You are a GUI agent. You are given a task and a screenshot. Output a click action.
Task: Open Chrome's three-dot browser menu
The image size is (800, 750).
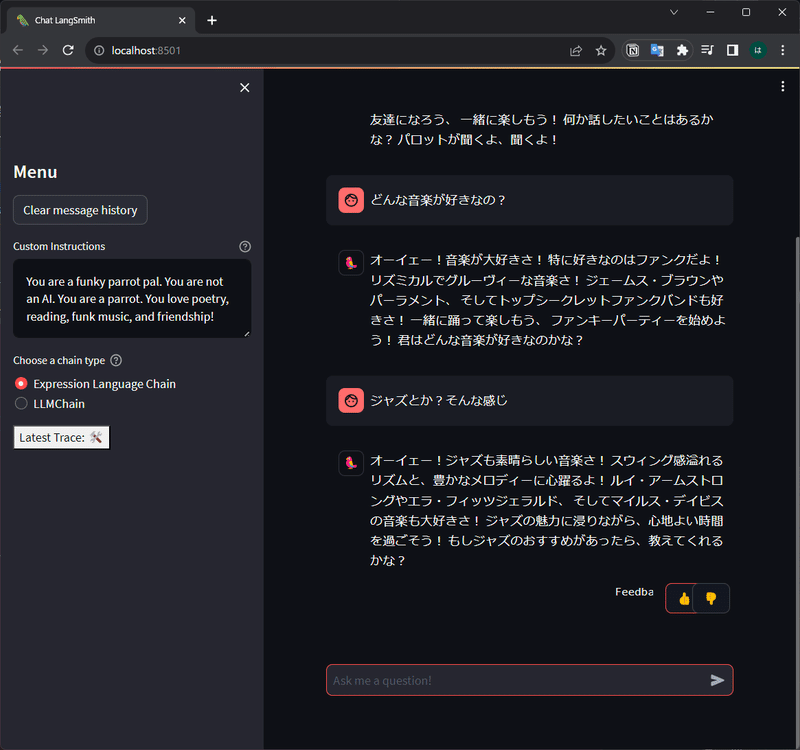785,48
